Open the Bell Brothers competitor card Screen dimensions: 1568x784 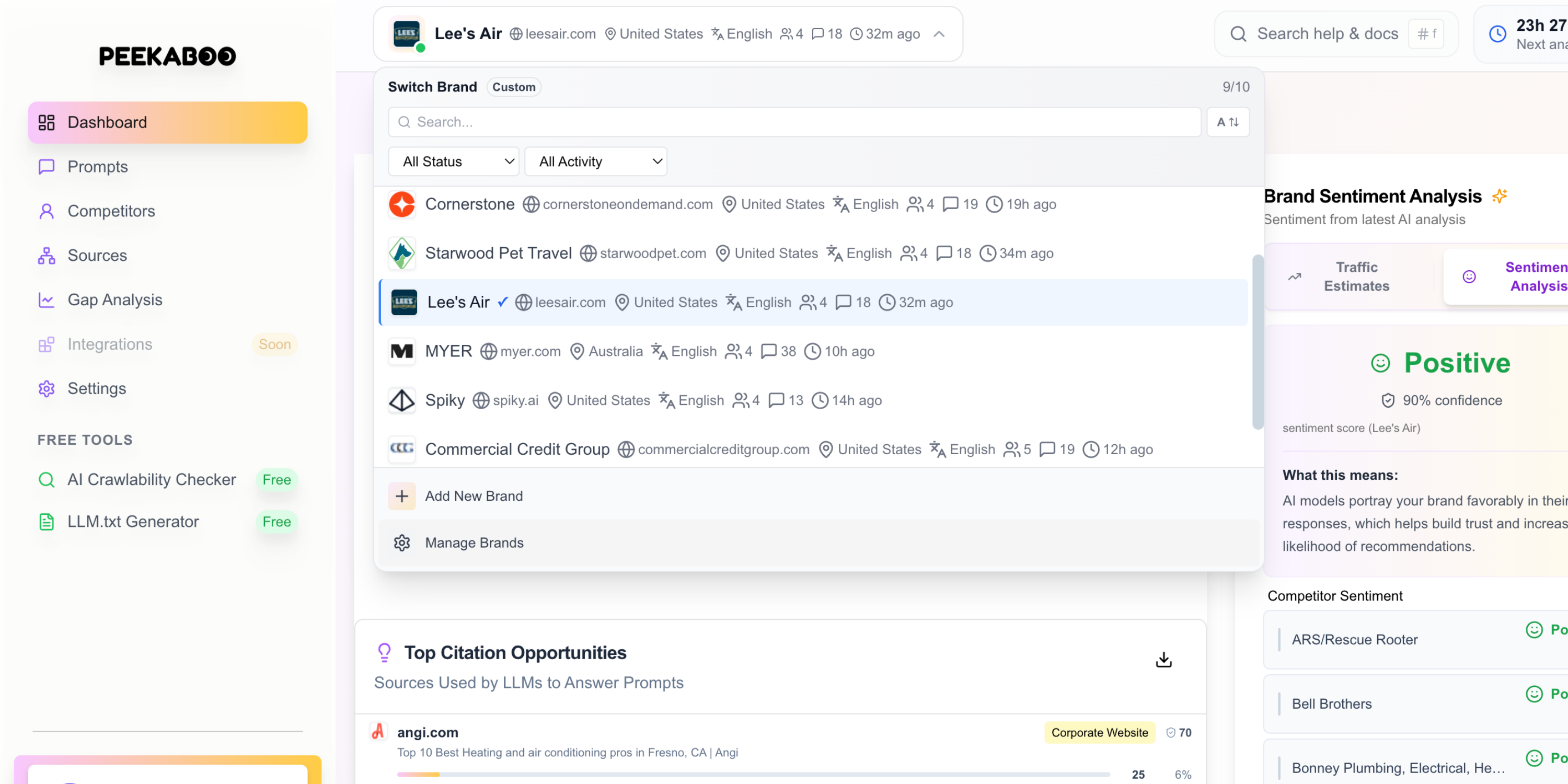[x=1416, y=704]
